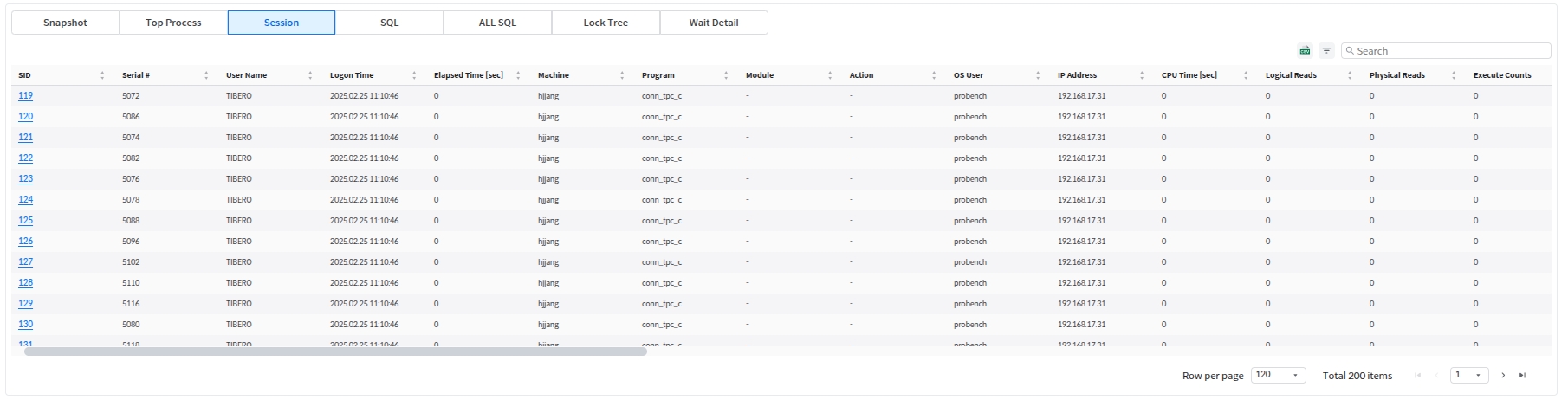The height and width of the screenshot is (400, 1568).
Task: Switch to the ALL SQL tab
Action: point(497,23)
